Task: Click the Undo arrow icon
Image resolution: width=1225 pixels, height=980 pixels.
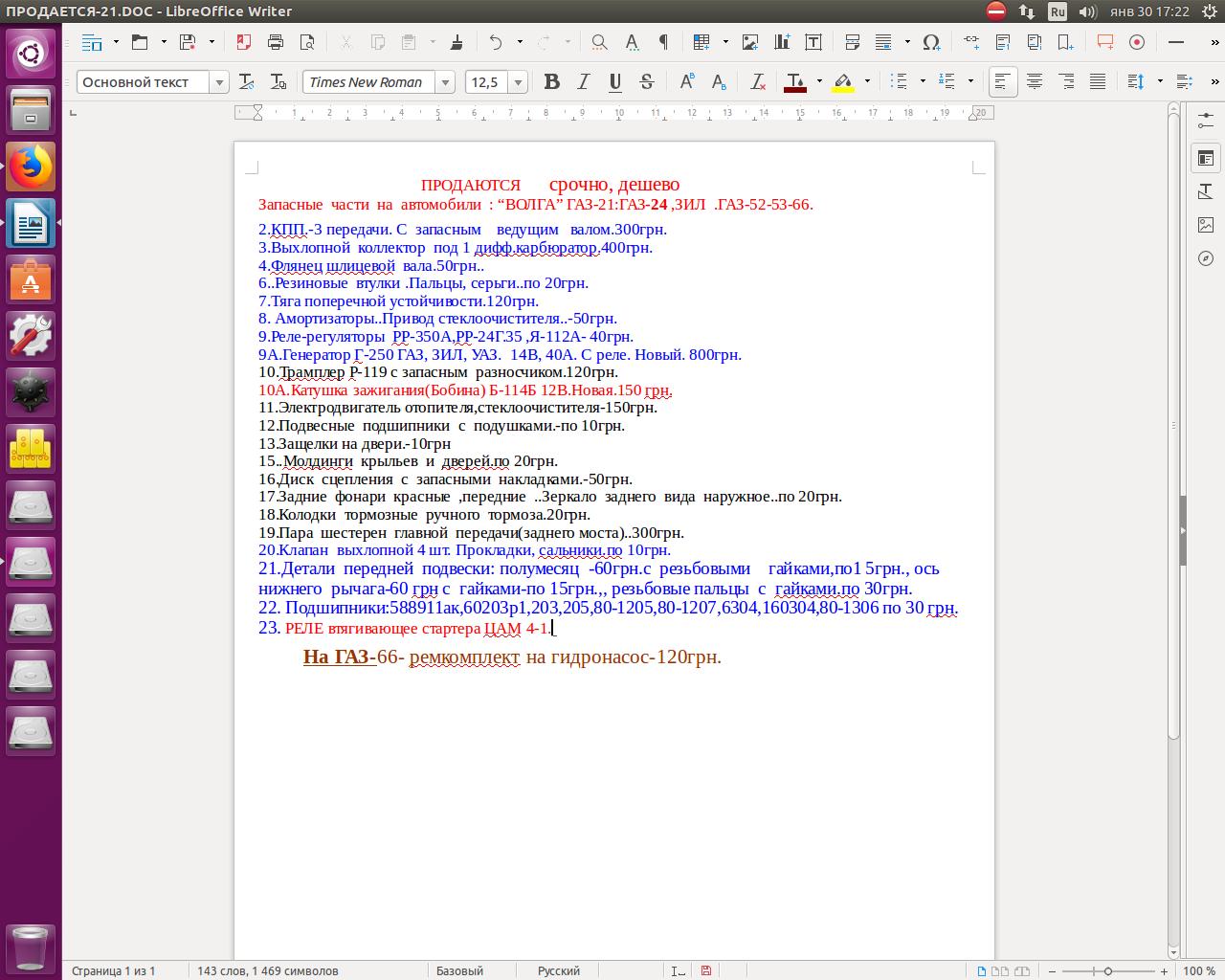Action: pyautogui.click(x=496, y=42)
